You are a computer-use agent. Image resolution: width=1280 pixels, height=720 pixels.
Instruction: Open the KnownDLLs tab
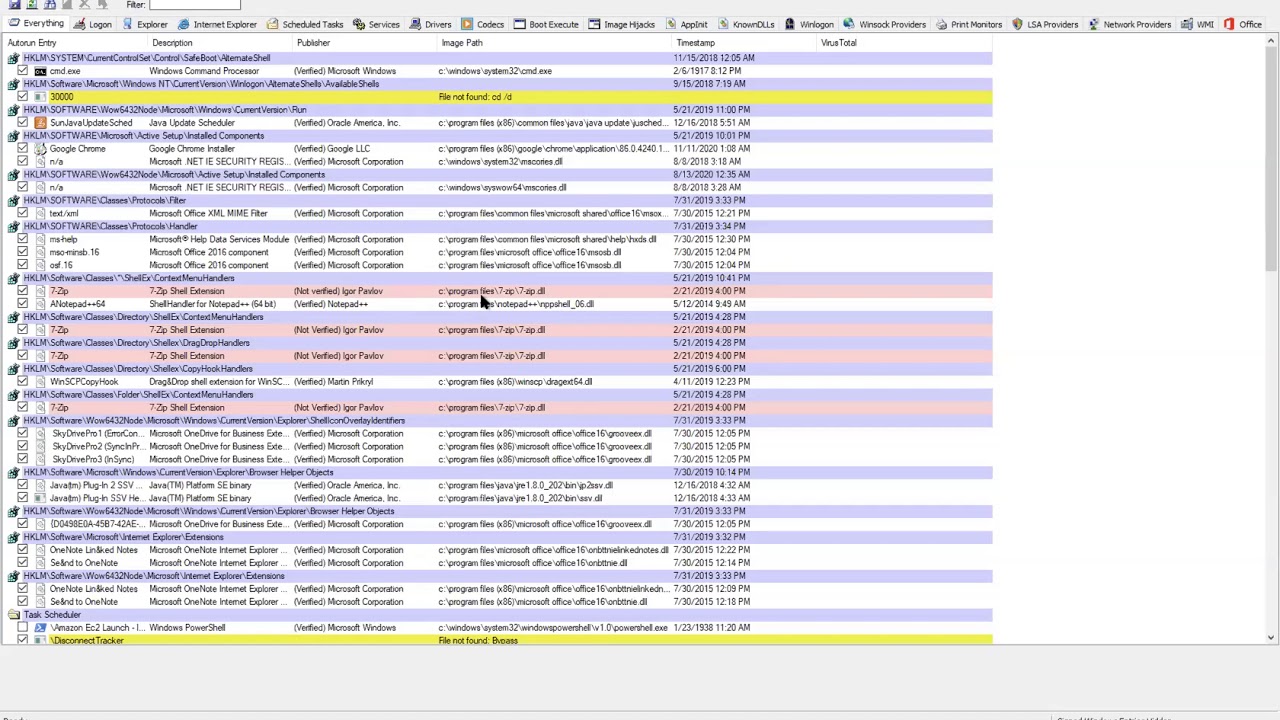pyautogui.click(x=746, y=24)
